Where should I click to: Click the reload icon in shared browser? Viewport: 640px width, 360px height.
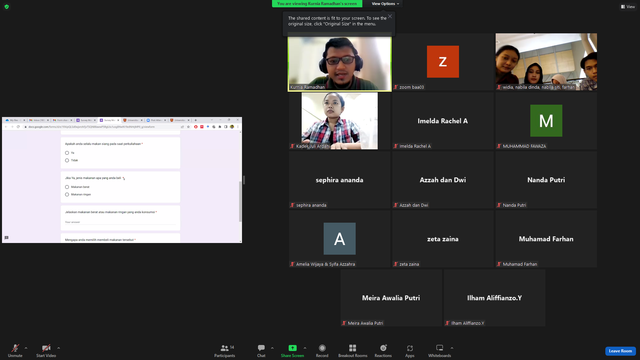(18, 127)
